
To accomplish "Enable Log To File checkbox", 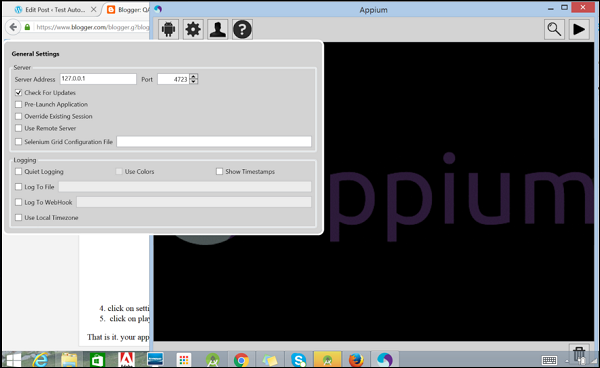I will [x=18, y=187].
